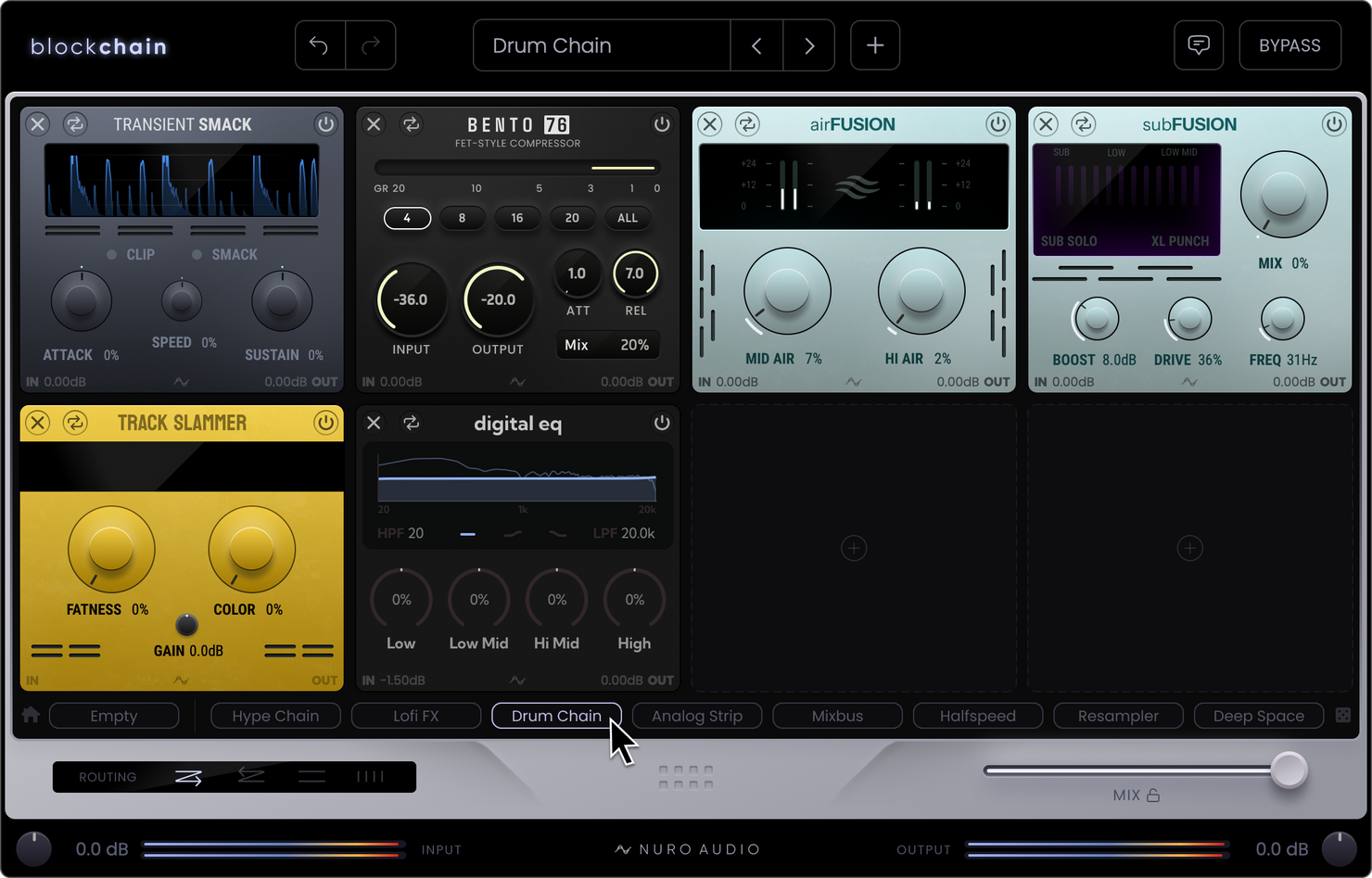Select the Deep Space preset tab

point(1259,716)
